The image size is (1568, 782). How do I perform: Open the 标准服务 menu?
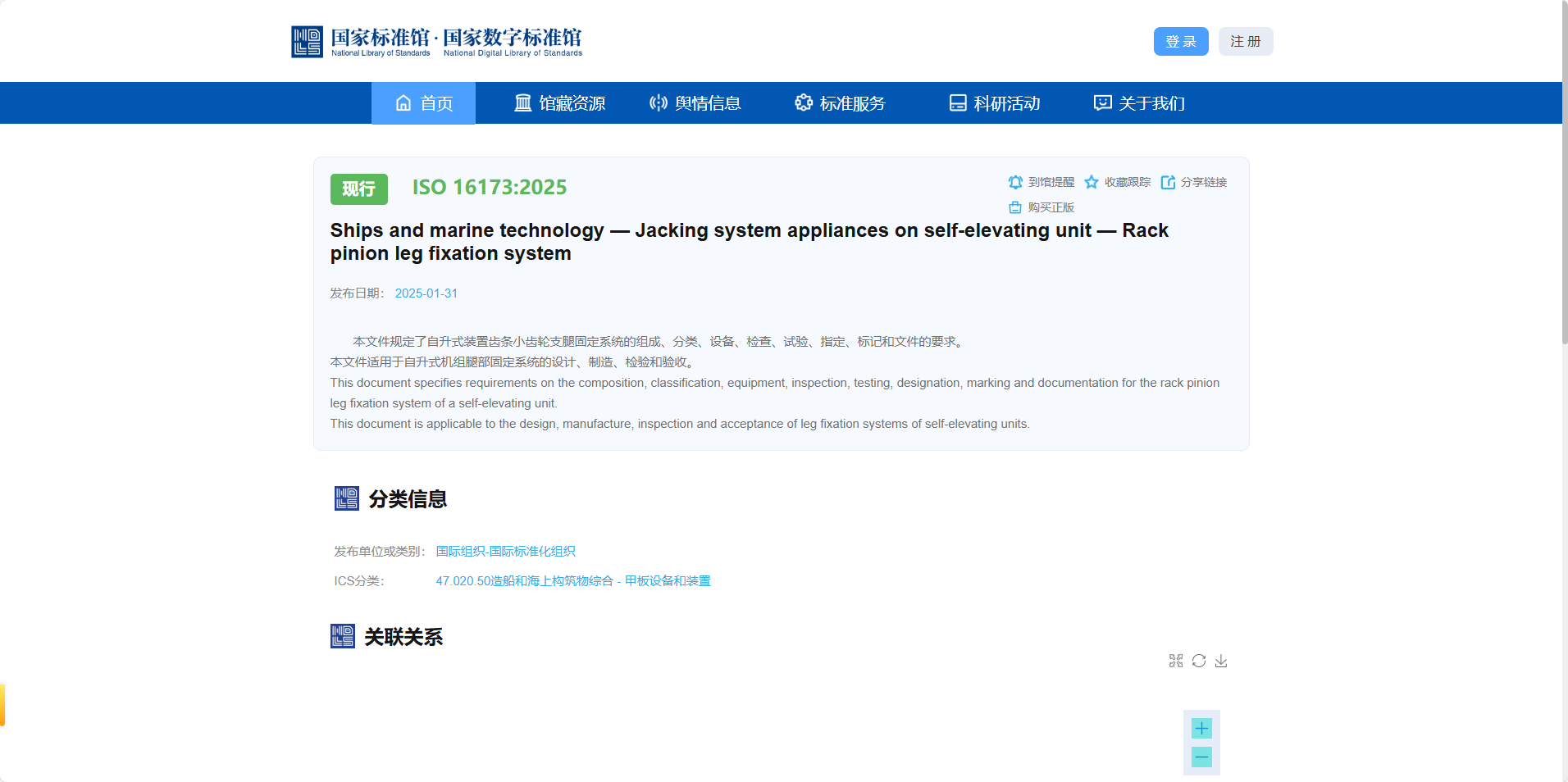click(840, 103)
